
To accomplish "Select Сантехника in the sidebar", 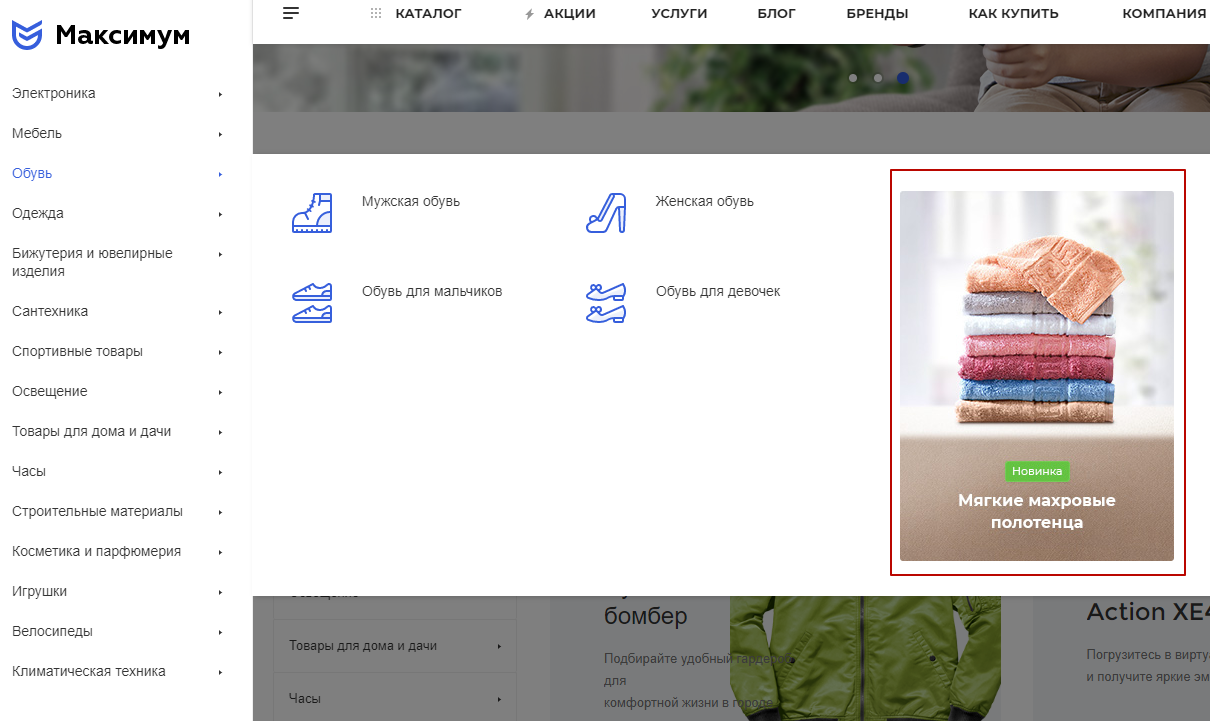I will click(x=50, y=311).
